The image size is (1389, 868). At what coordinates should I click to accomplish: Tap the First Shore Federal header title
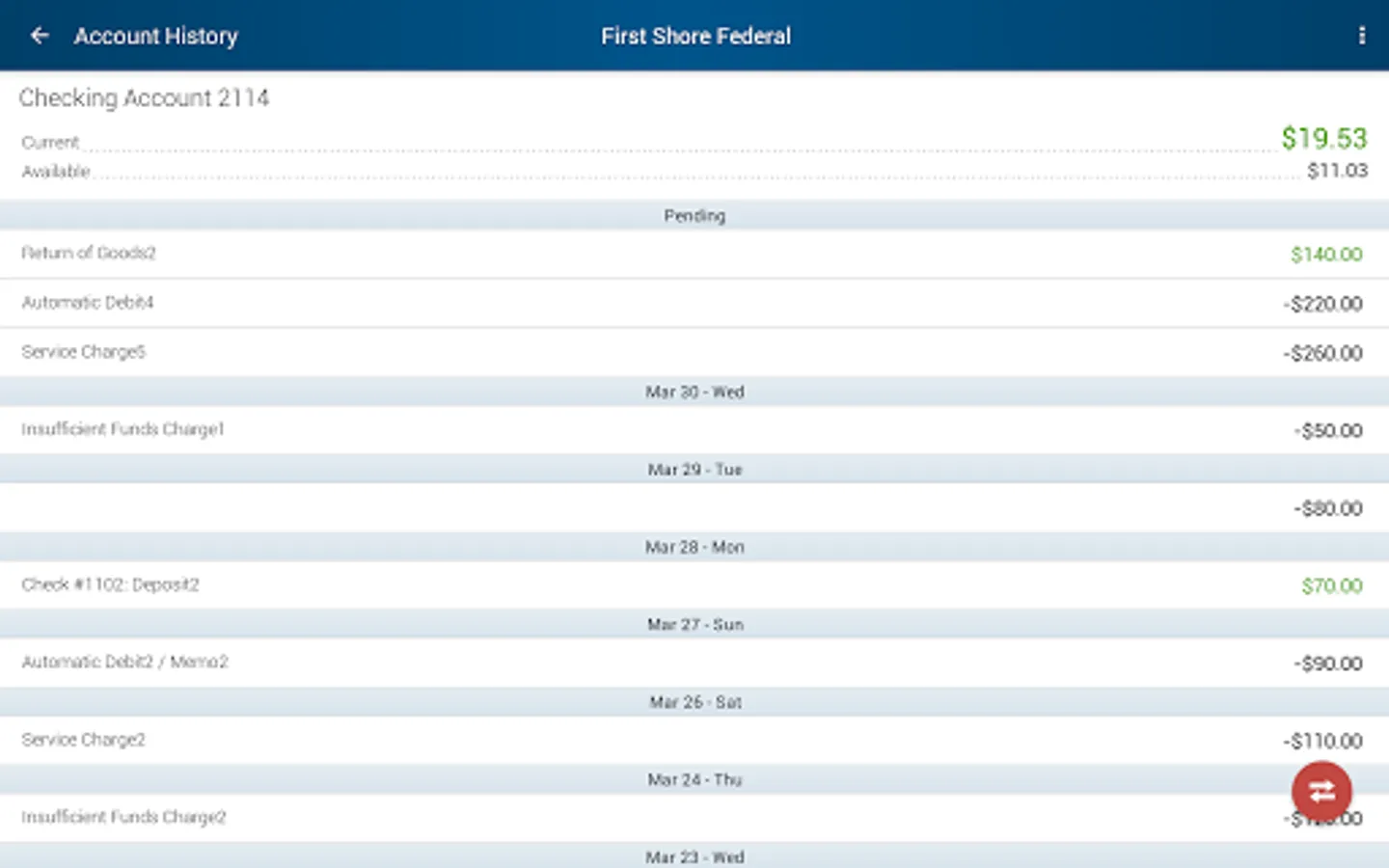[x=695, y=36]
